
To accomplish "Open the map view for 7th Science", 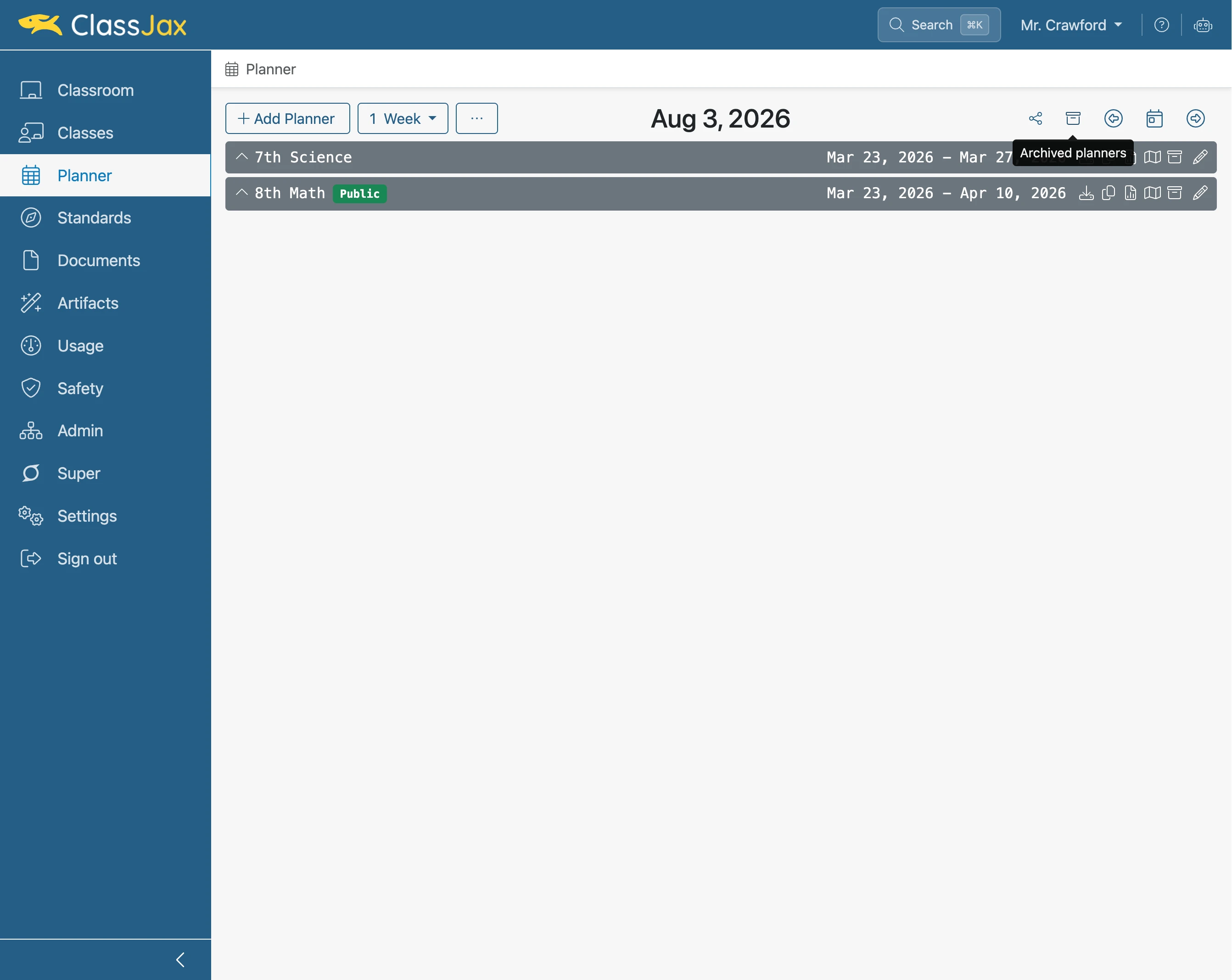I will coord(1153,157).
